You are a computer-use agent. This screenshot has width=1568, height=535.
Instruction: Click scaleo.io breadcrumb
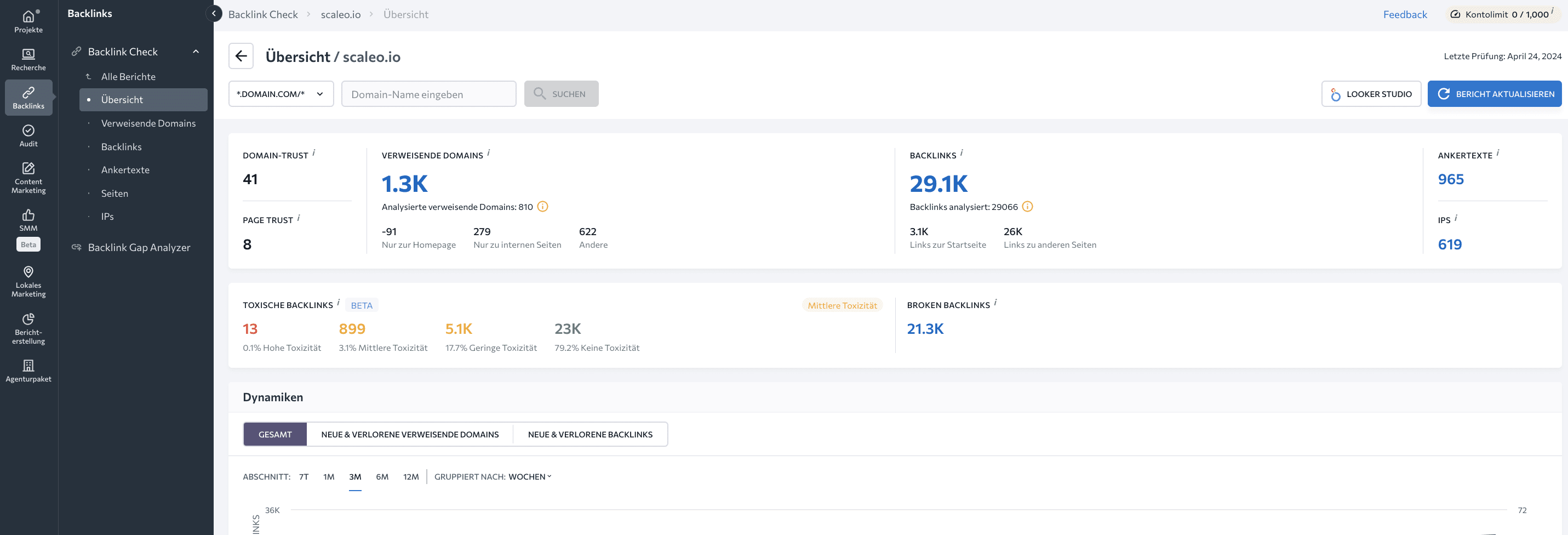click(341, 14)
